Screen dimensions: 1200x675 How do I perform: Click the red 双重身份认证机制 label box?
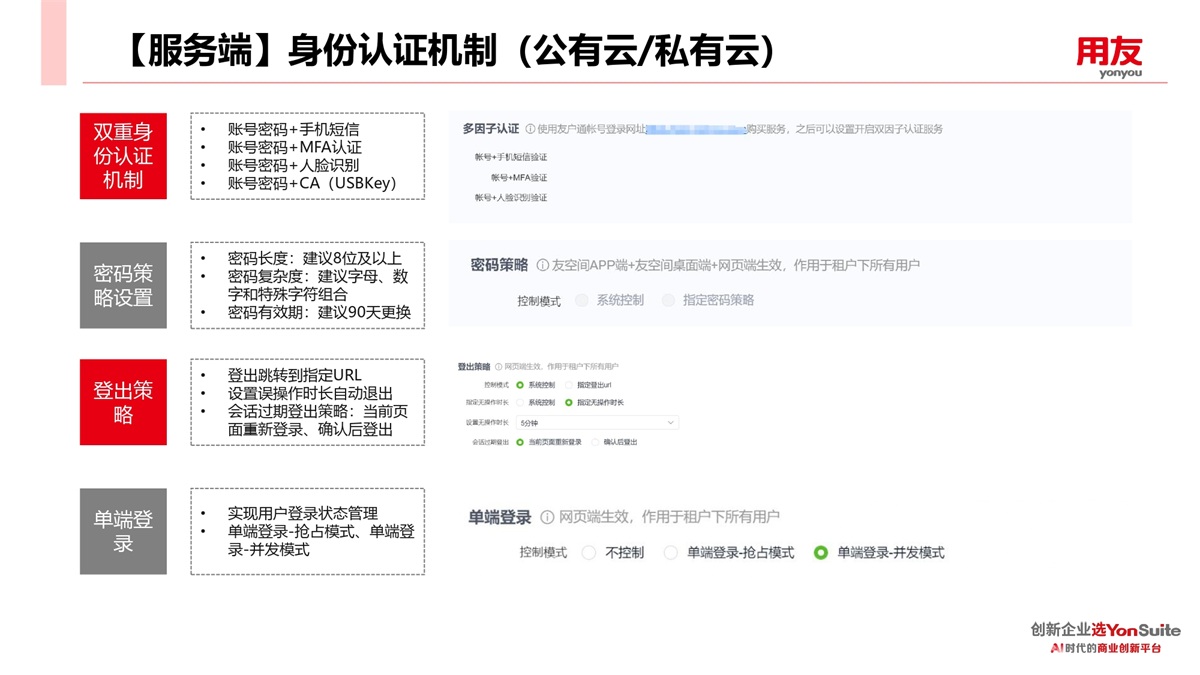pos(123,156)
